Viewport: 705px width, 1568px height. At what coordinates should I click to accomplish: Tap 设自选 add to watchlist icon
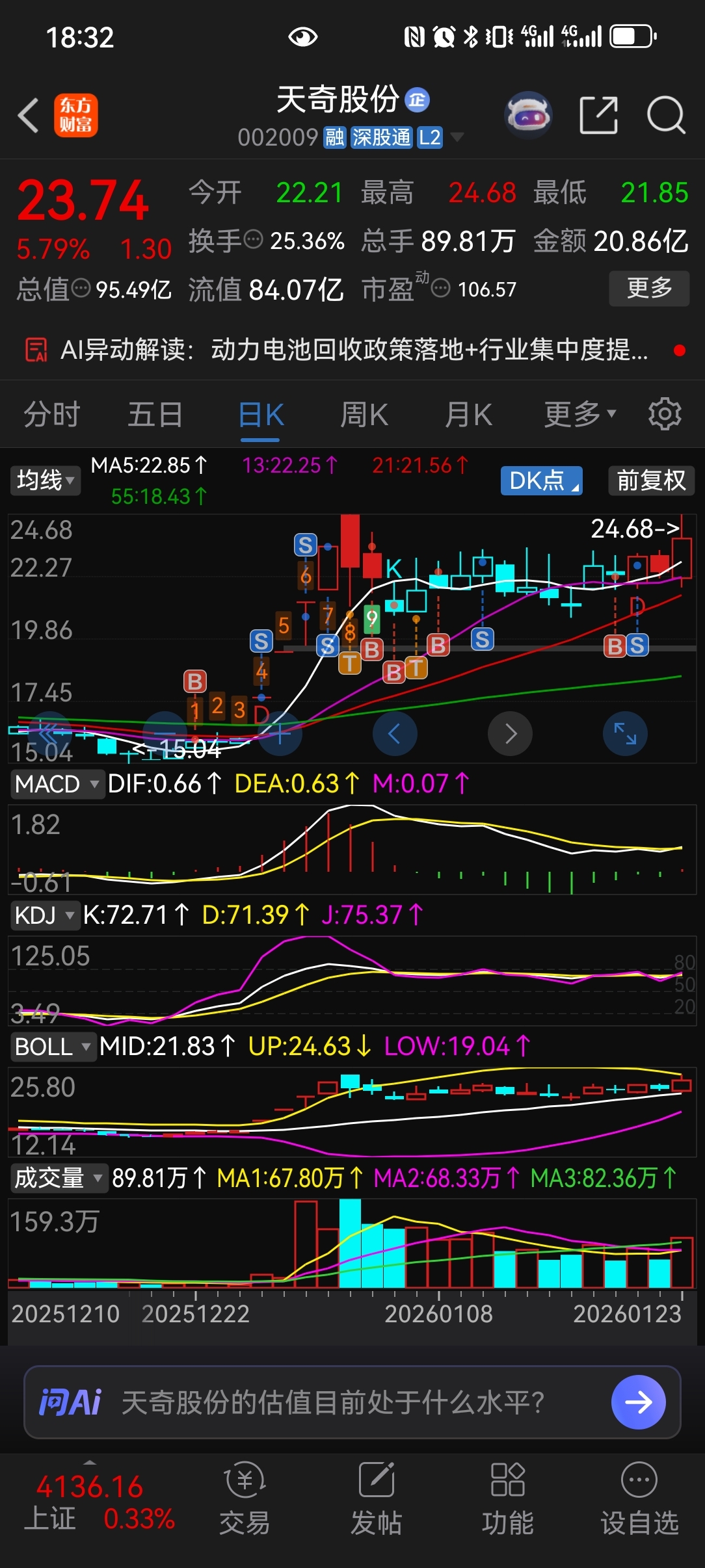coord(639,1481)
